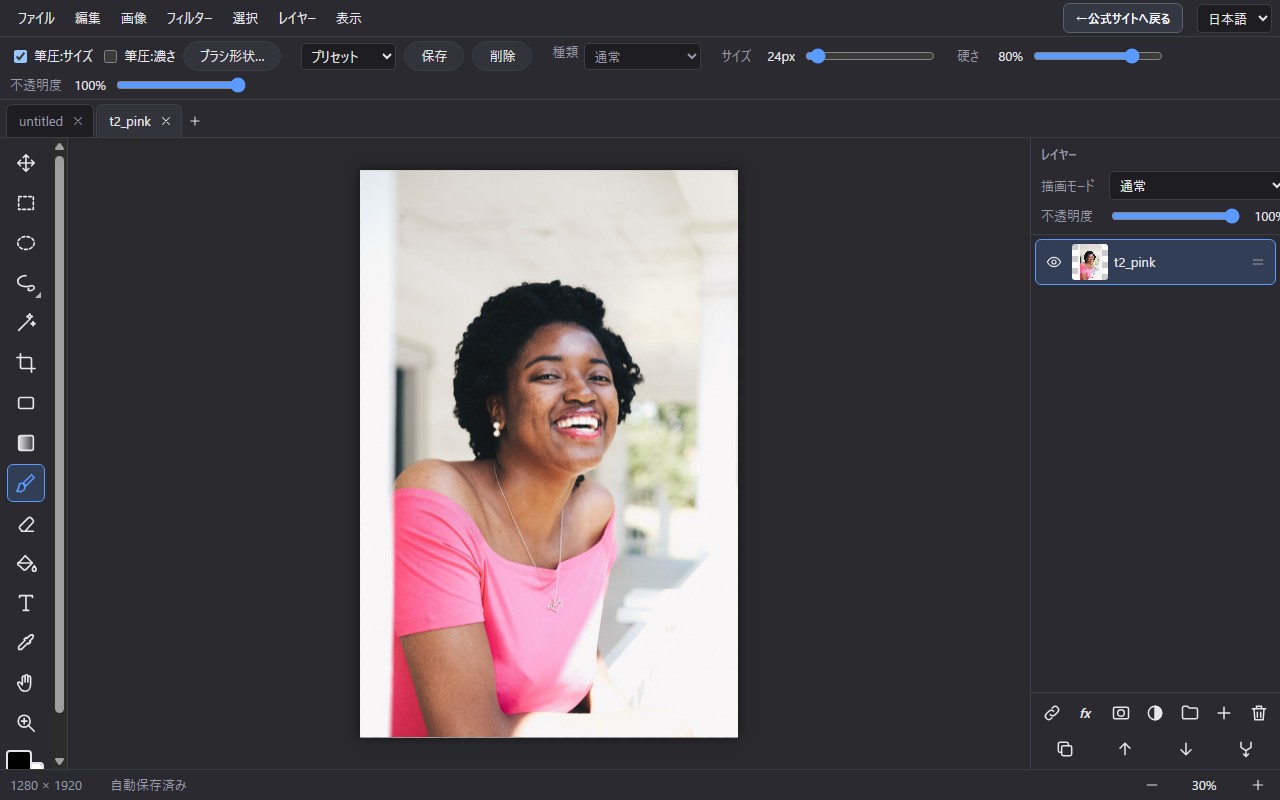Select the Gradient tool
This screenshot has height=800, width=1280.
coord(26,443)
